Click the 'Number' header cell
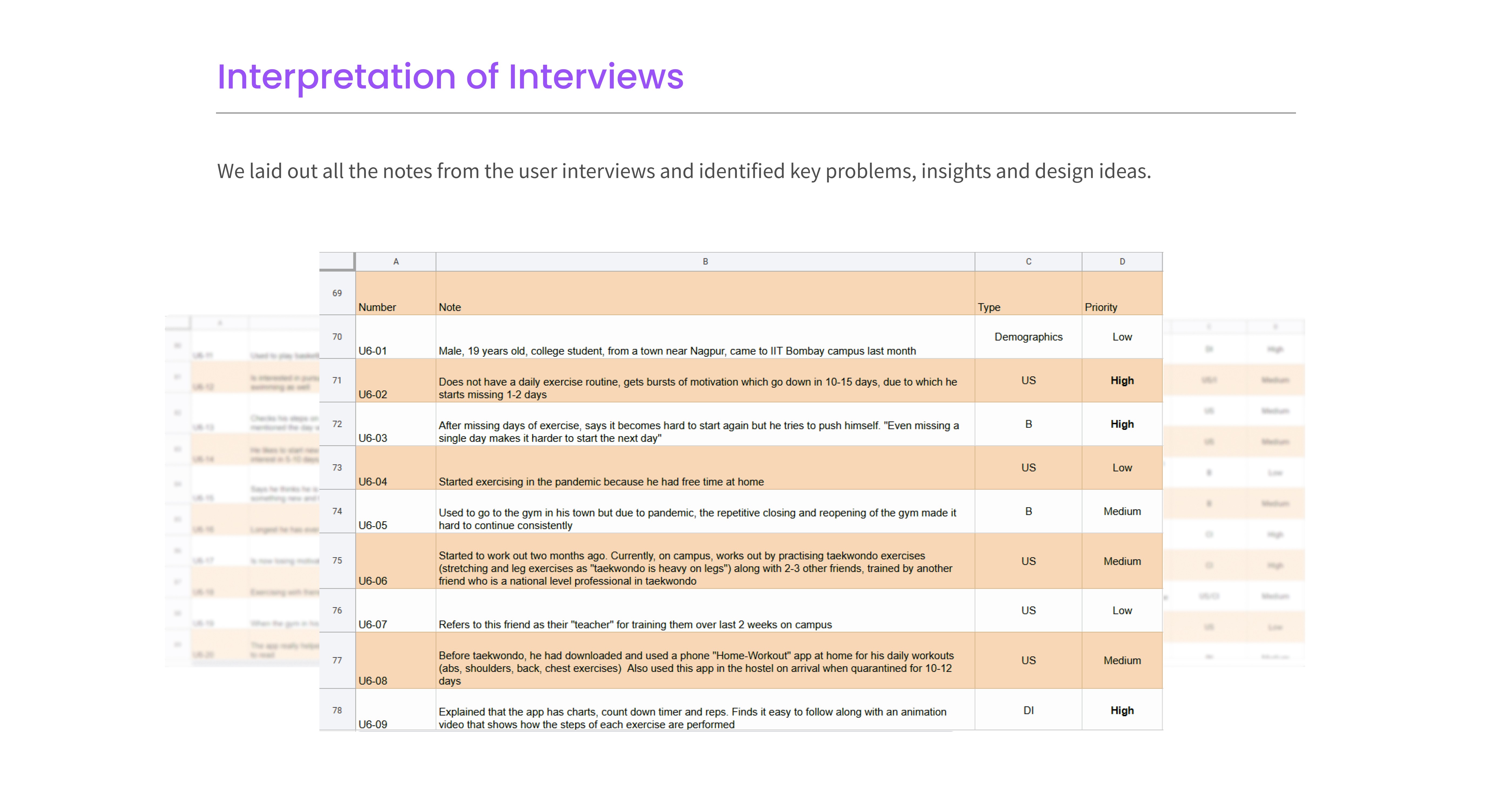 click(396, 293)
